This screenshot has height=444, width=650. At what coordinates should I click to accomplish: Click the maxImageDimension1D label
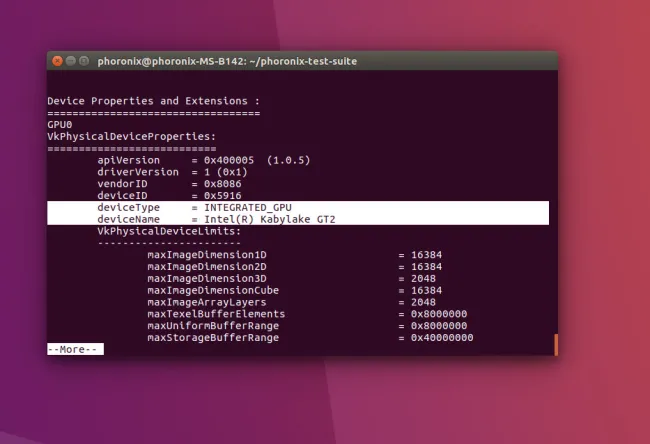pyautogui.click(x=207, y=255)
